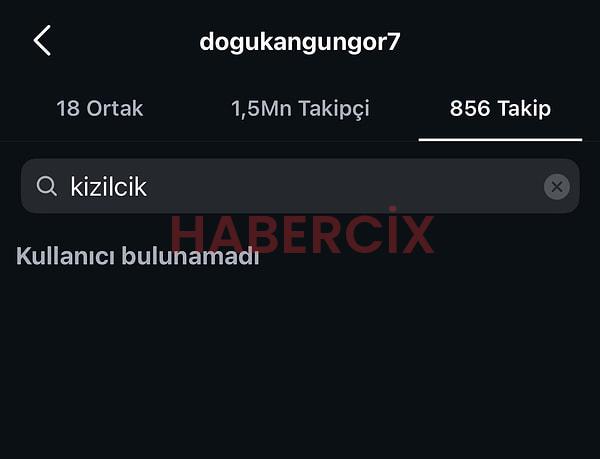Image resolution: width=600 pixels, height=459 pixels.
Task: Click the magnifying glass search icon
Action: click(x=46, y=186)
